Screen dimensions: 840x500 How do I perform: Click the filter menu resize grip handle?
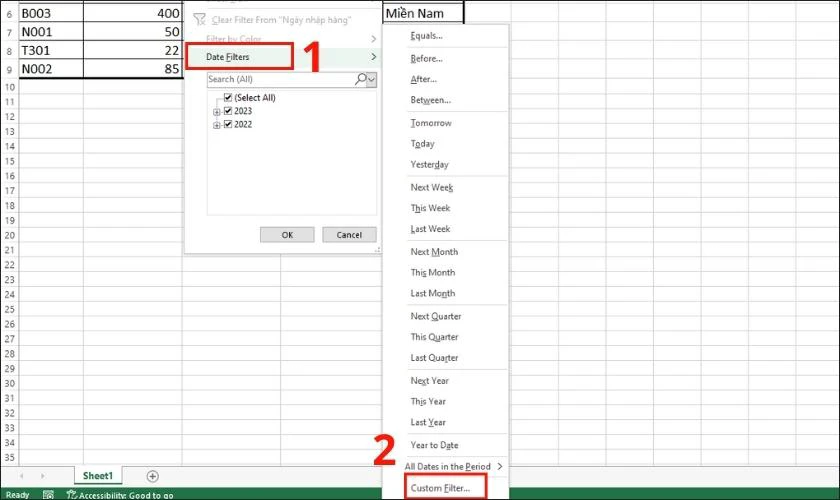point(378,250)
